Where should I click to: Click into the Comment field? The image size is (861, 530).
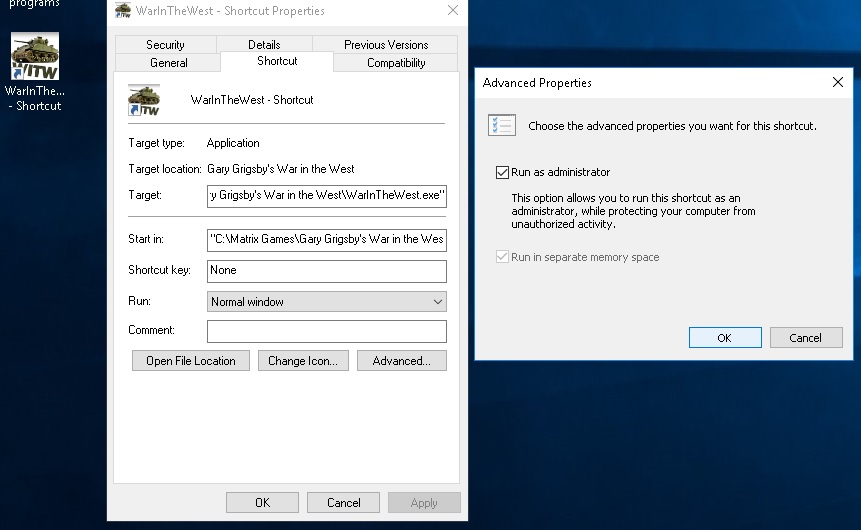point(327,331)
